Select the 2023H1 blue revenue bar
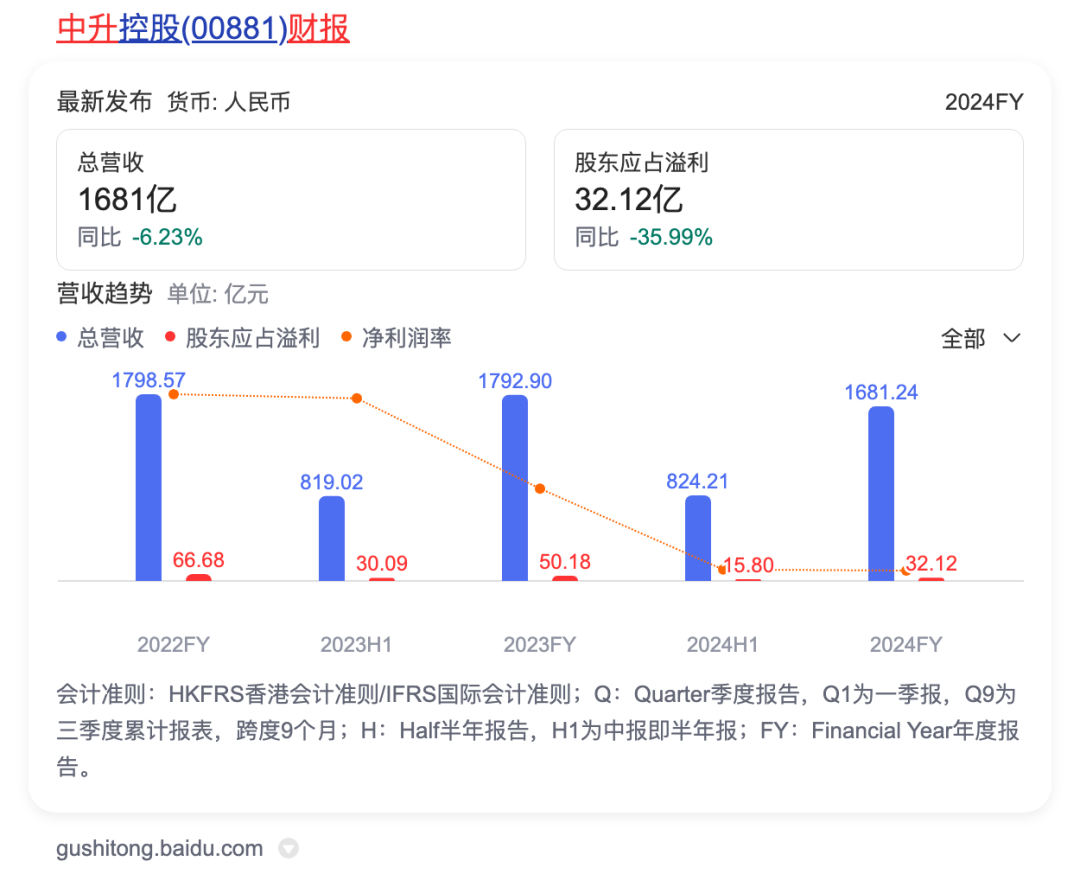The height and width of the screenshot is (874, 1080). [x=331, y=538]
